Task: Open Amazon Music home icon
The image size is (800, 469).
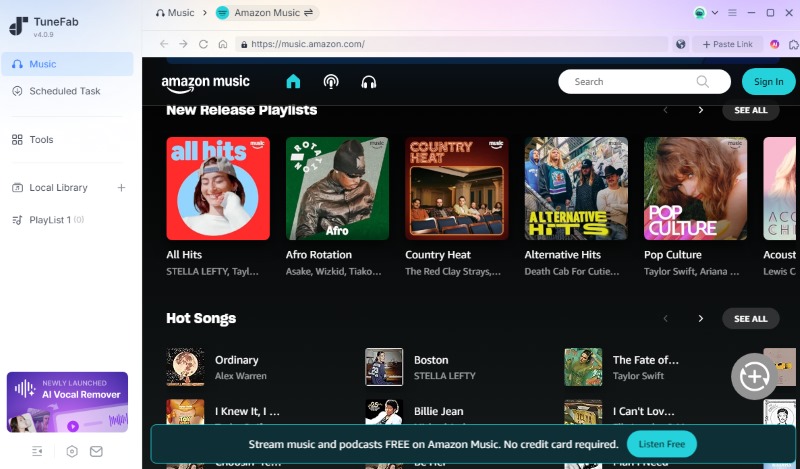Action: [x=293, y=82]
